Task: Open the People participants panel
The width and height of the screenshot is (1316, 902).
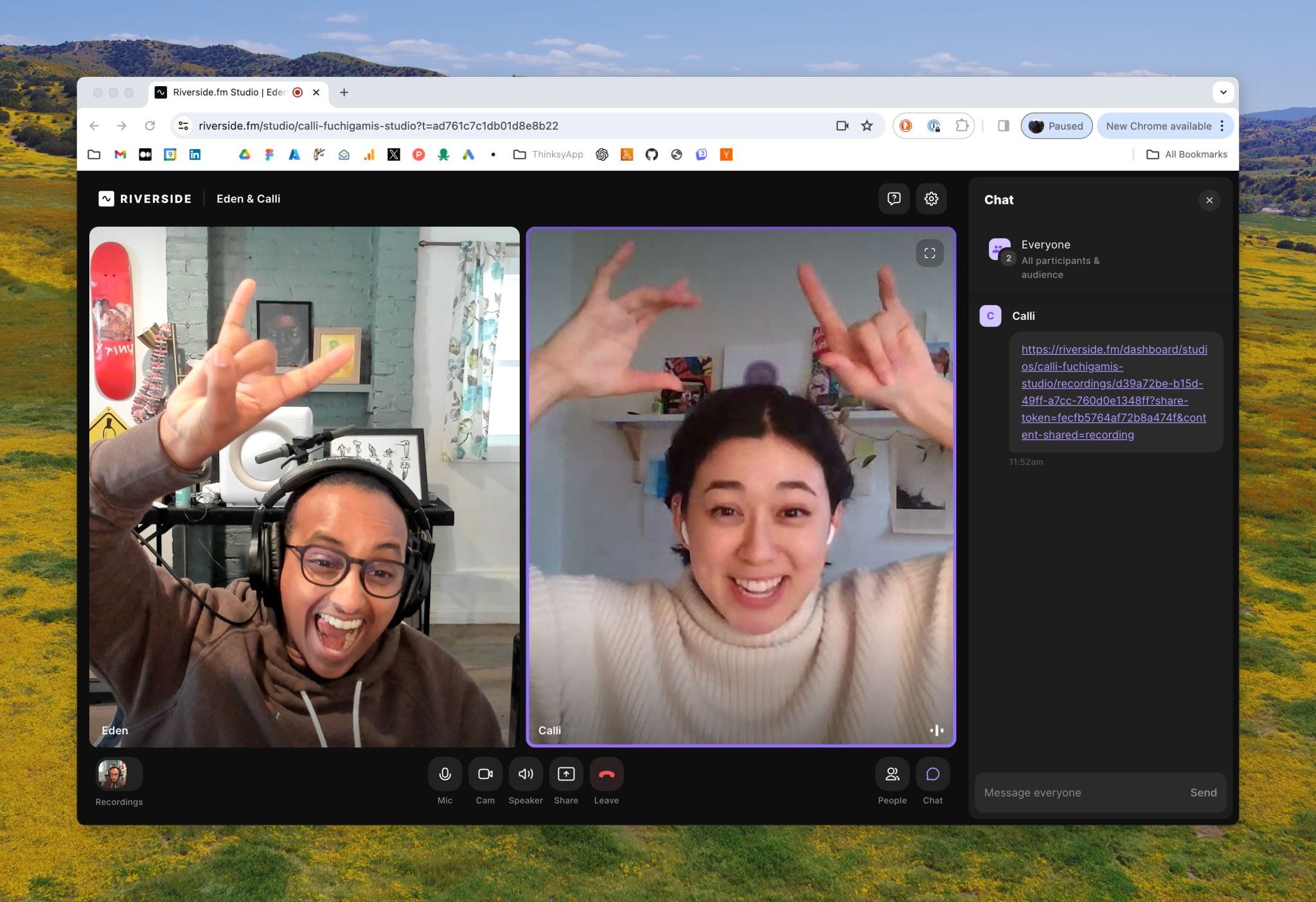Action: coord(893,774)
